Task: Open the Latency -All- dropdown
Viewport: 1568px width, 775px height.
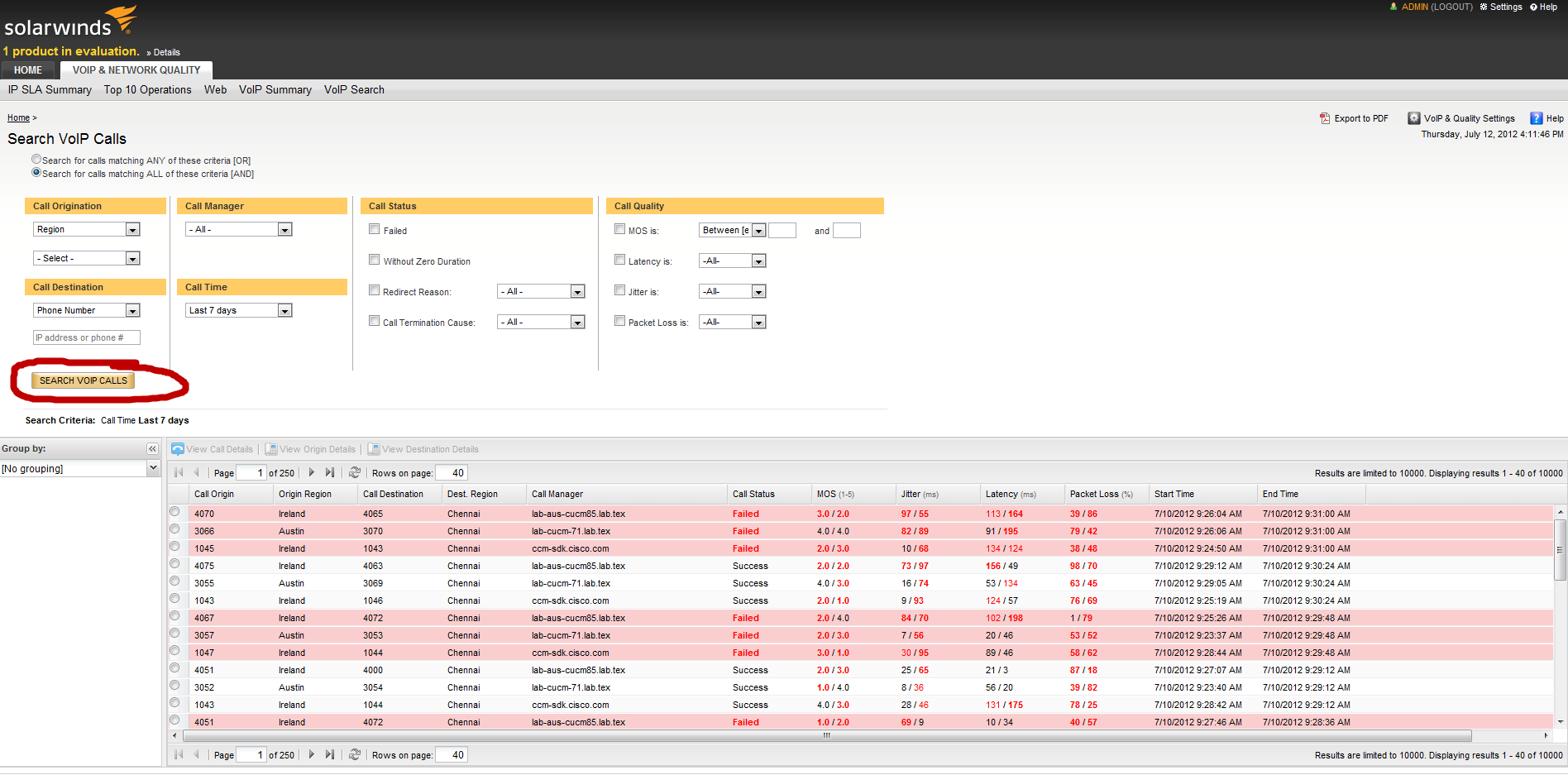Action: [733, 261]
